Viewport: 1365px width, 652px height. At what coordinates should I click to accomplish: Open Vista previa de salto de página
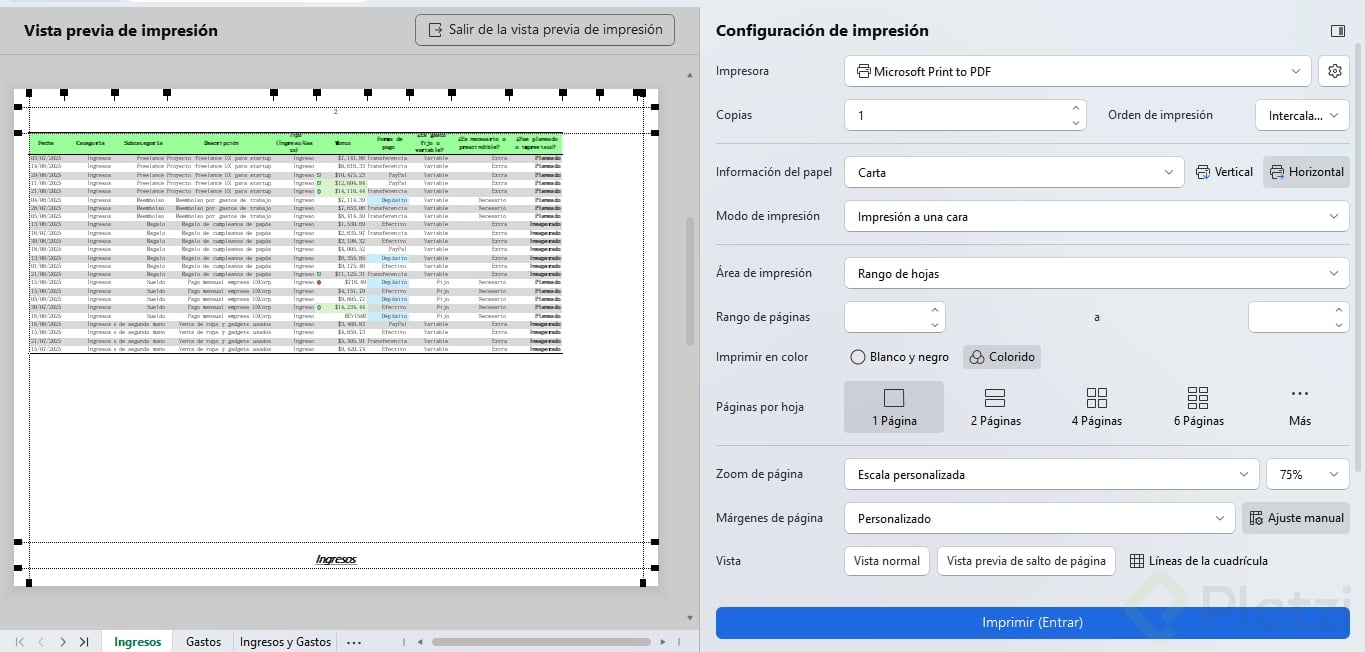click(1026, 561)
